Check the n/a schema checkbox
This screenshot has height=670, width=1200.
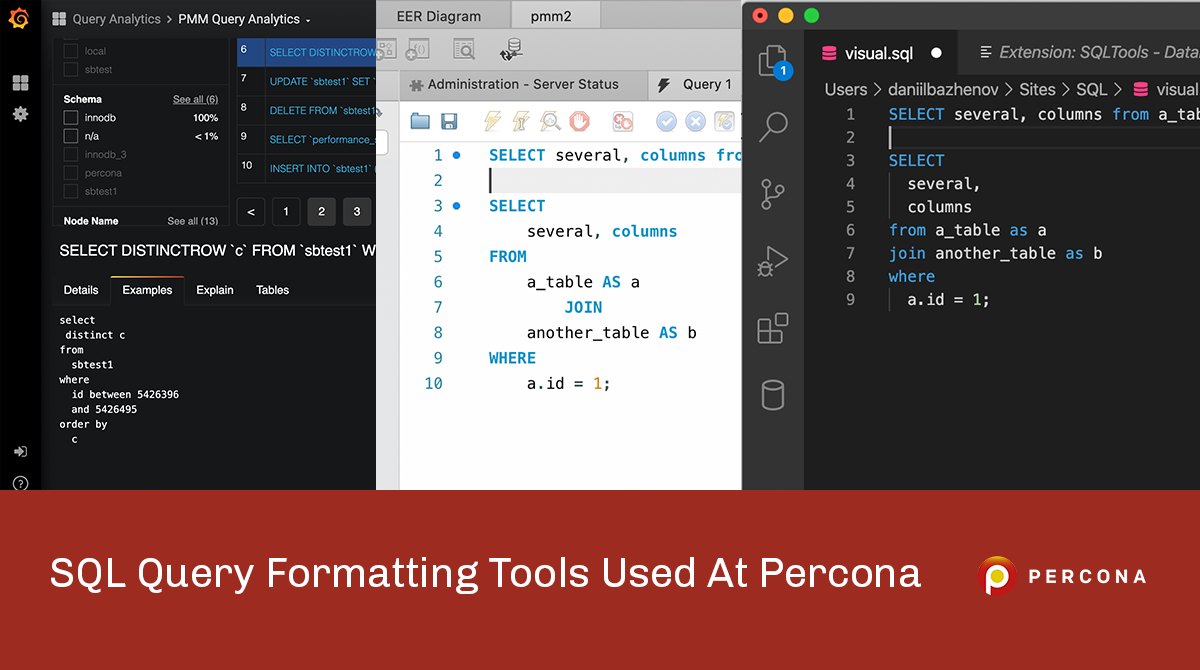(71, 136)
